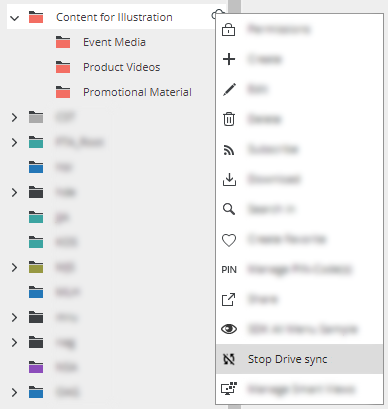Click the trash can Delete icon

[229, 119]
